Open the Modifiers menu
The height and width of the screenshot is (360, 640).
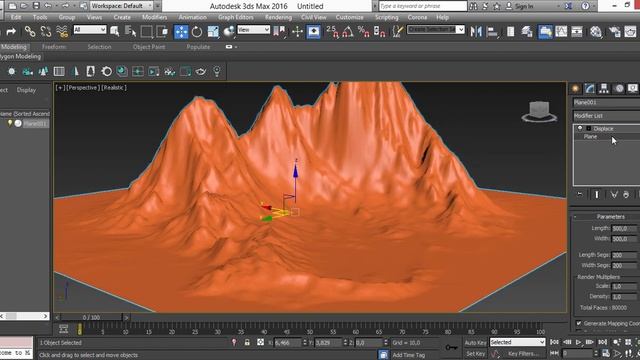click(x=154, y=17)
